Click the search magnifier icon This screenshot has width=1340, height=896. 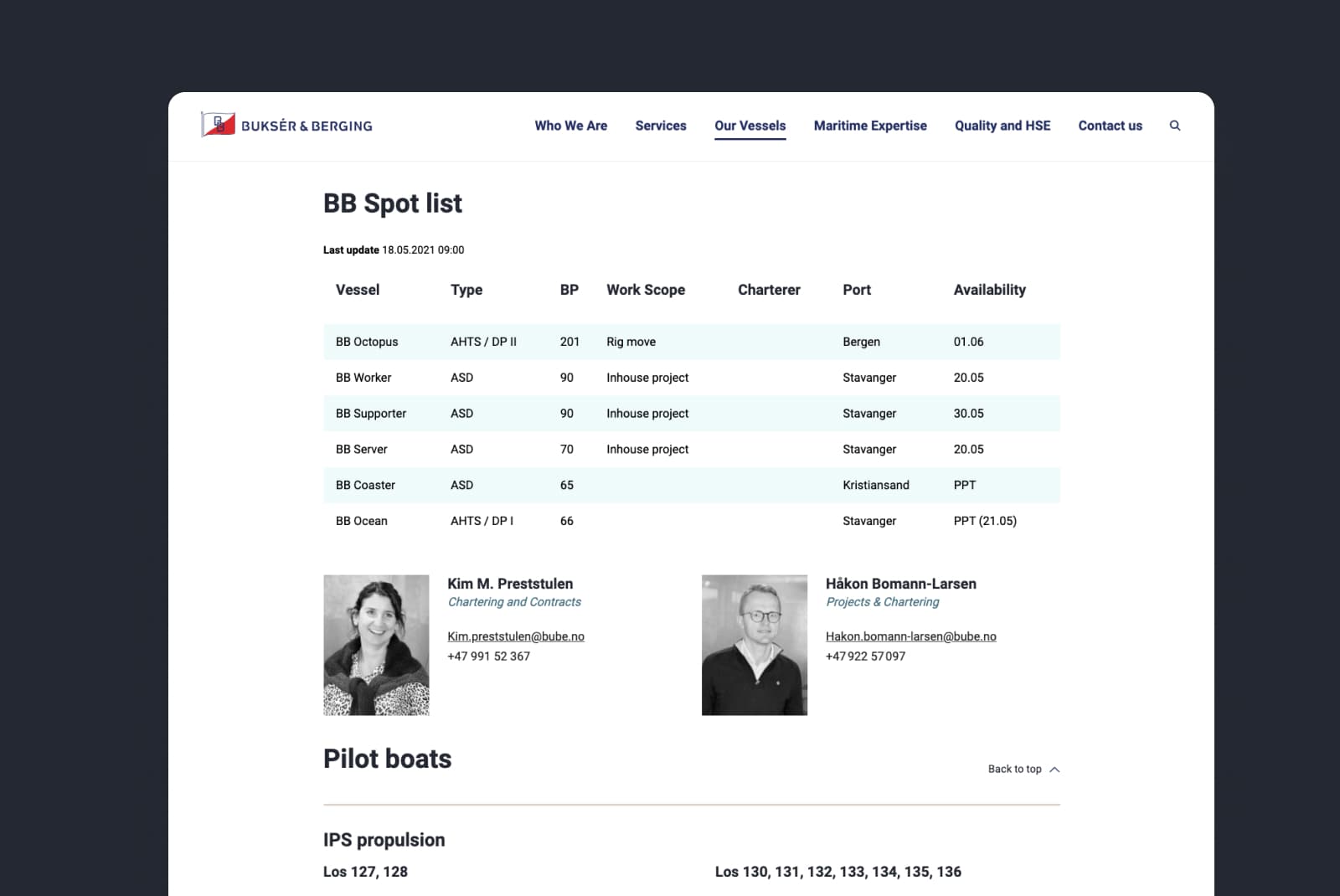point(1175,126)
